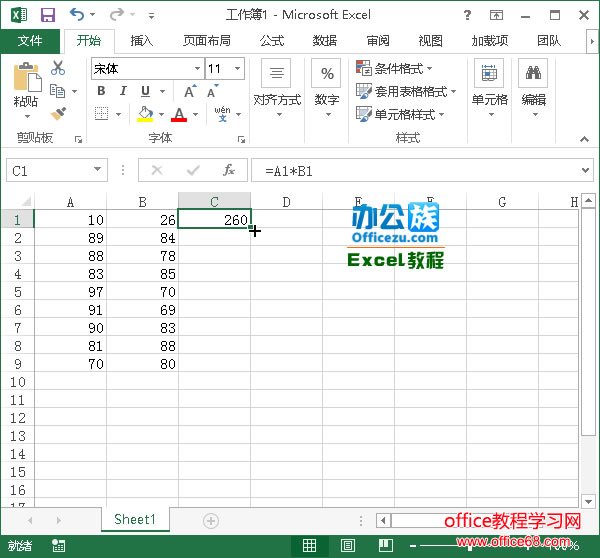The width and height of the screenshot is (600, 558).
Task: Apply yellow fill color bucket
Action: pyautogui.click(x=145, y=114)
